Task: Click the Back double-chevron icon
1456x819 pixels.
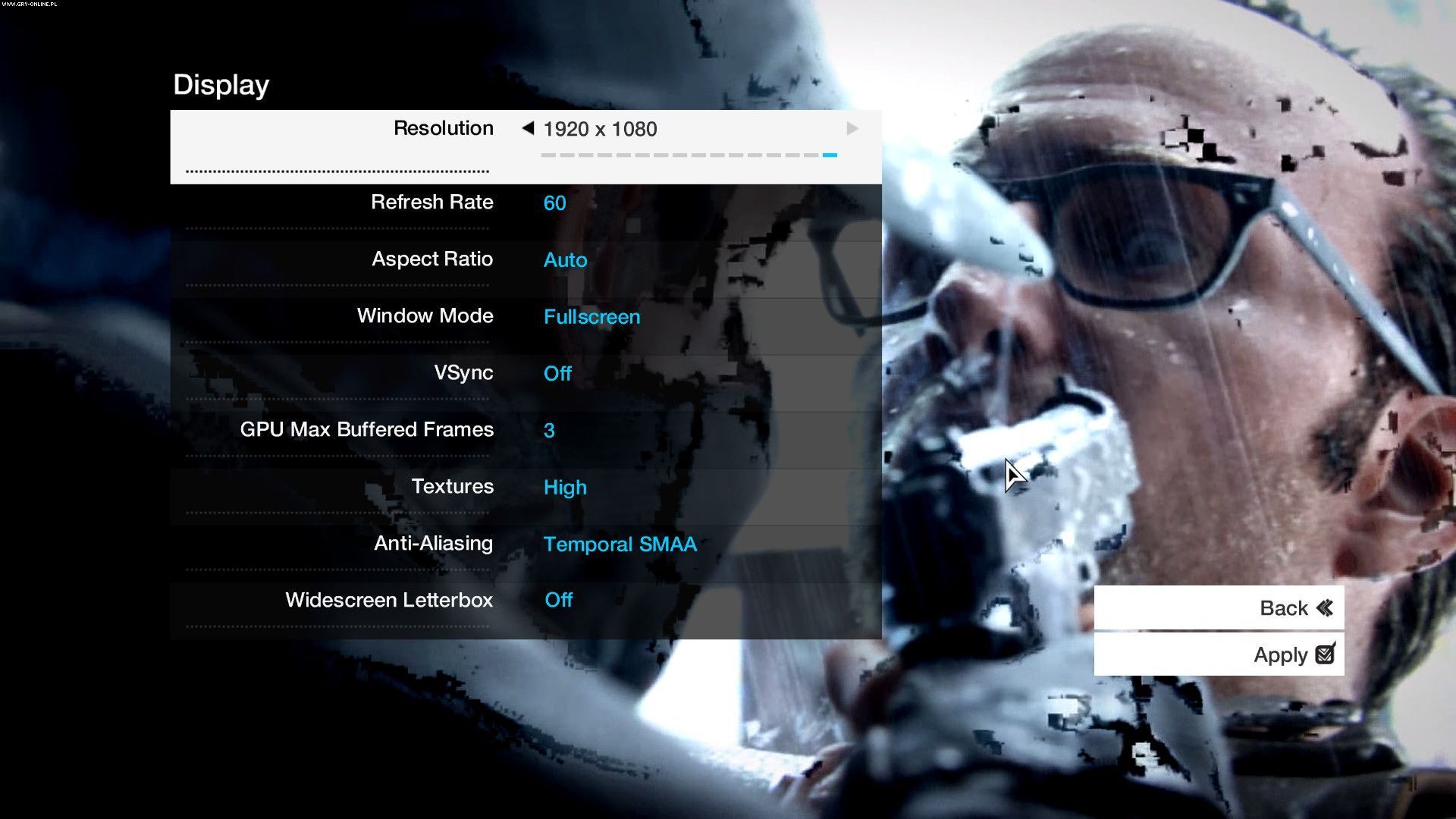Action: pyautogui.click(x=1325, y=608)
